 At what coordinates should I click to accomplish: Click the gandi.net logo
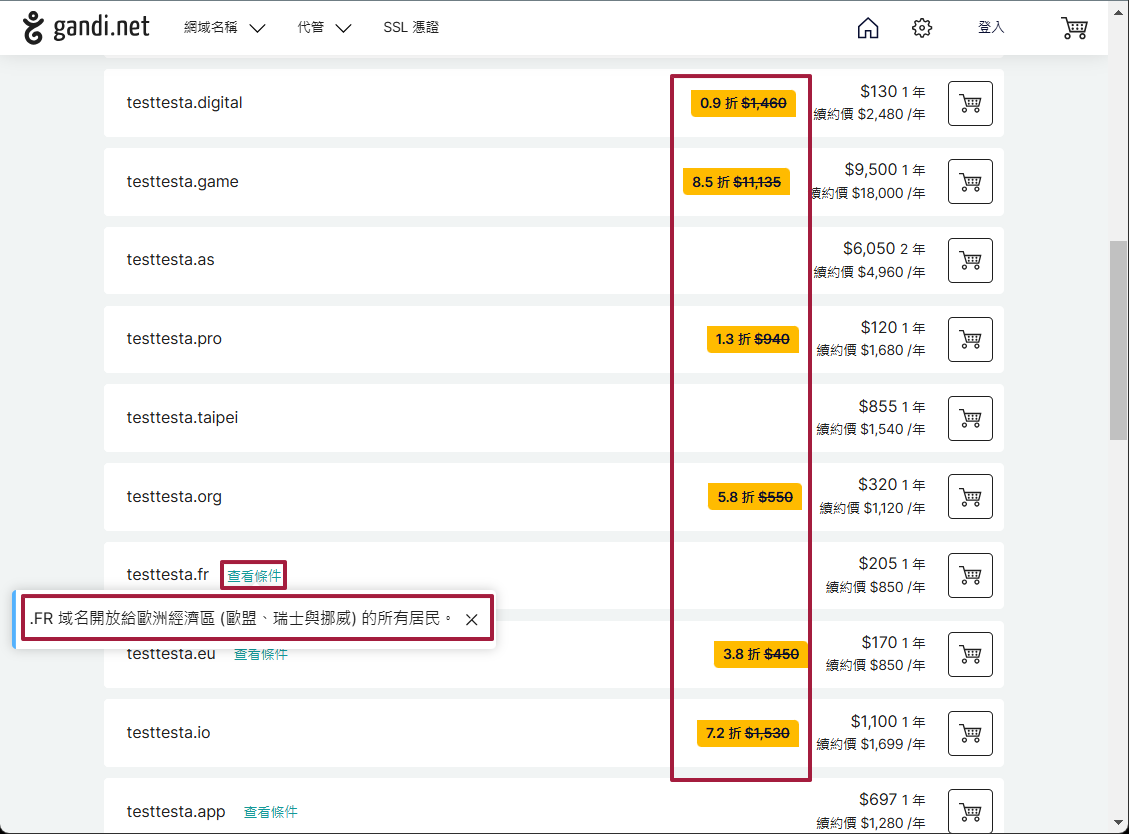pos(86,28)
